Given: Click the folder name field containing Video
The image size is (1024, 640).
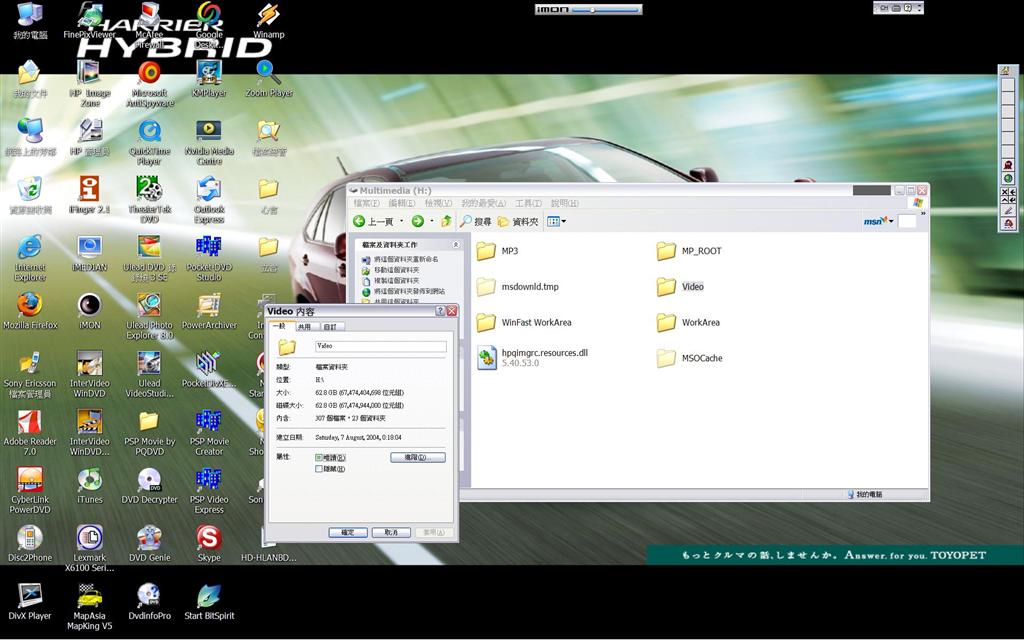Looking at the screenshot, I should tap(381, 346).
